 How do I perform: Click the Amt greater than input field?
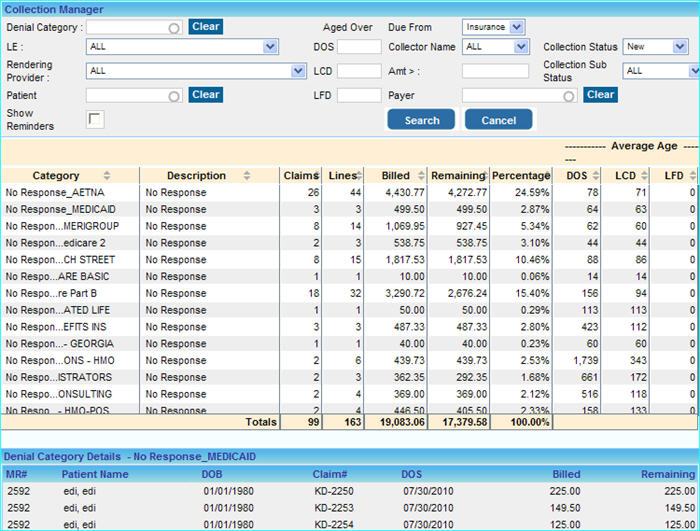(x=495, y=71)
